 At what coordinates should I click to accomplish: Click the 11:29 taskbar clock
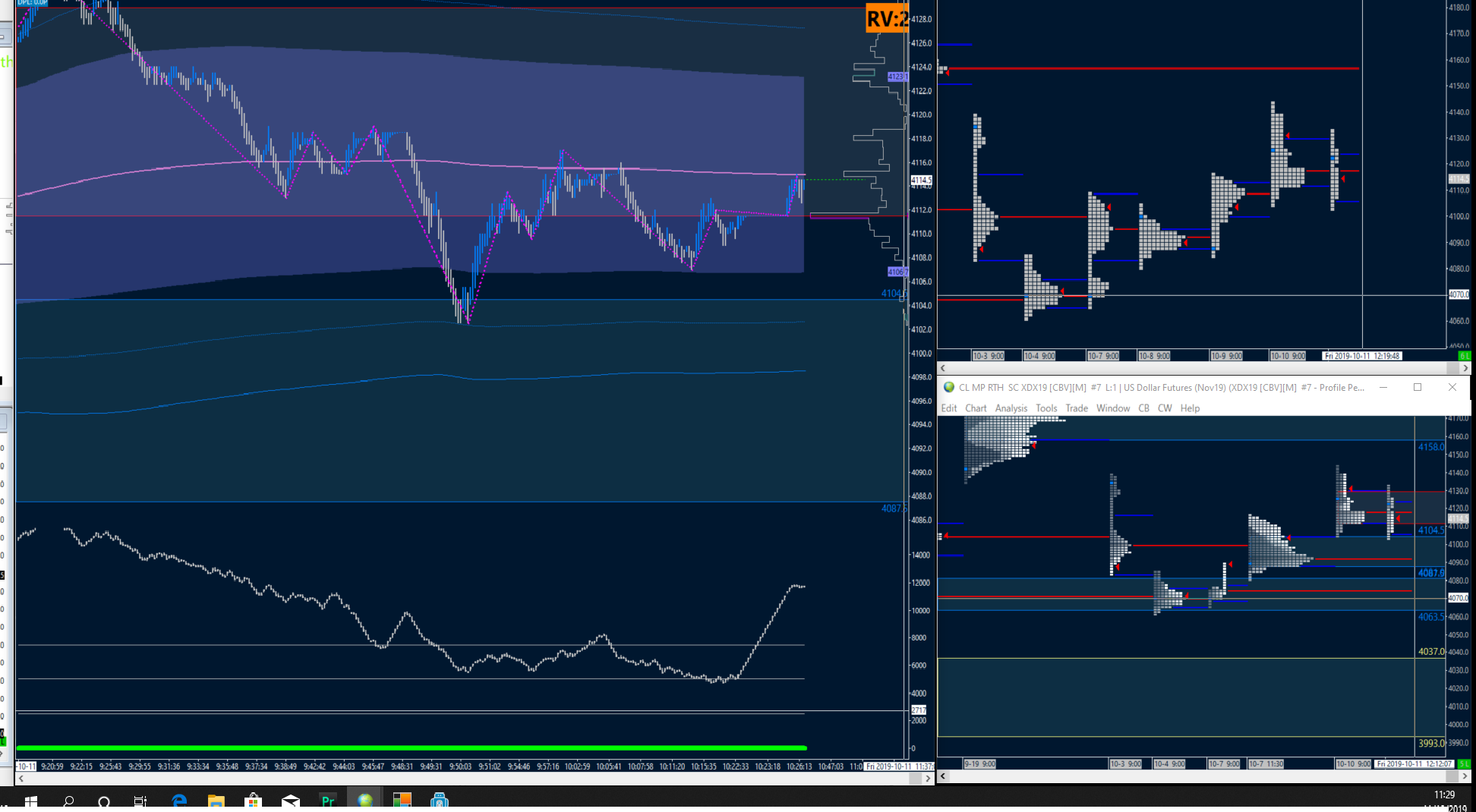[x=1444, y=795]
